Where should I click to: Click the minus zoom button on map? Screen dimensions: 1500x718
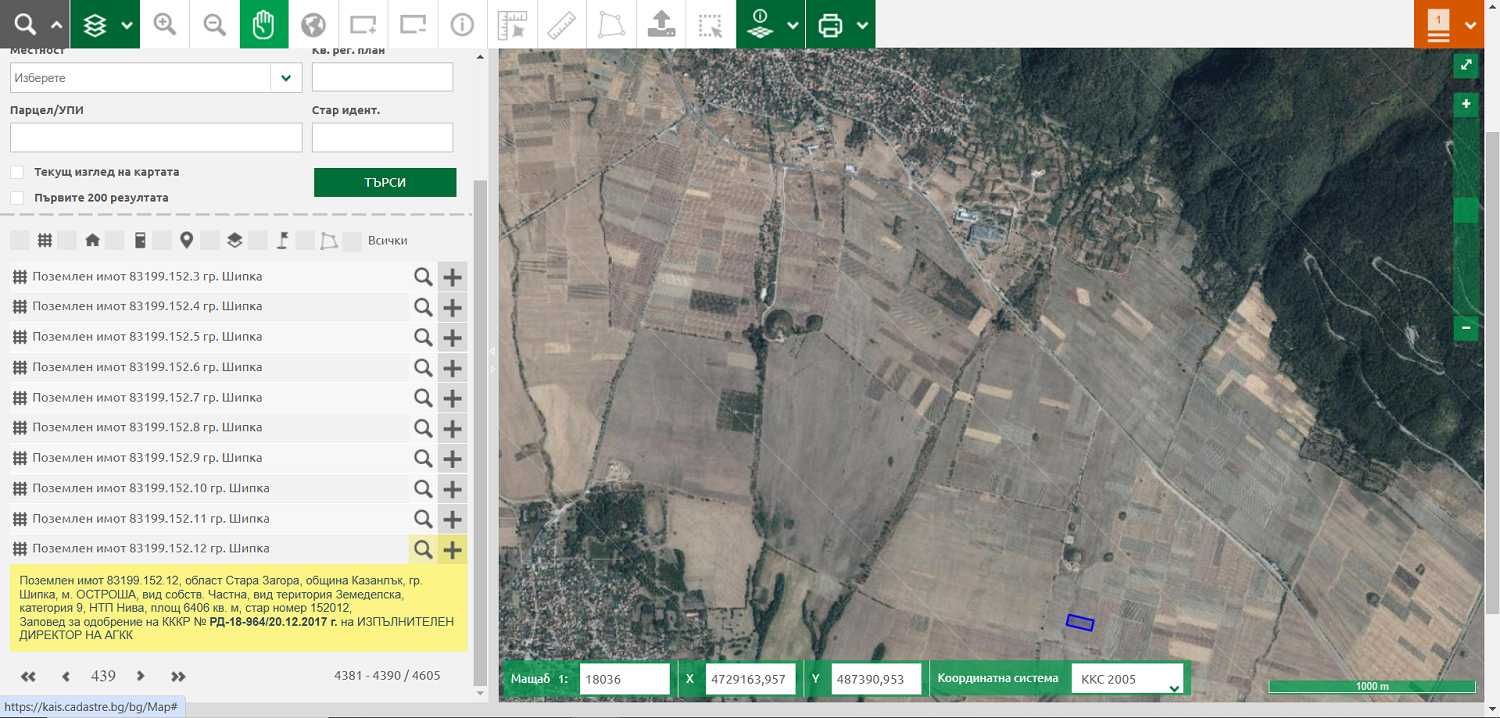coord(1466,327)
